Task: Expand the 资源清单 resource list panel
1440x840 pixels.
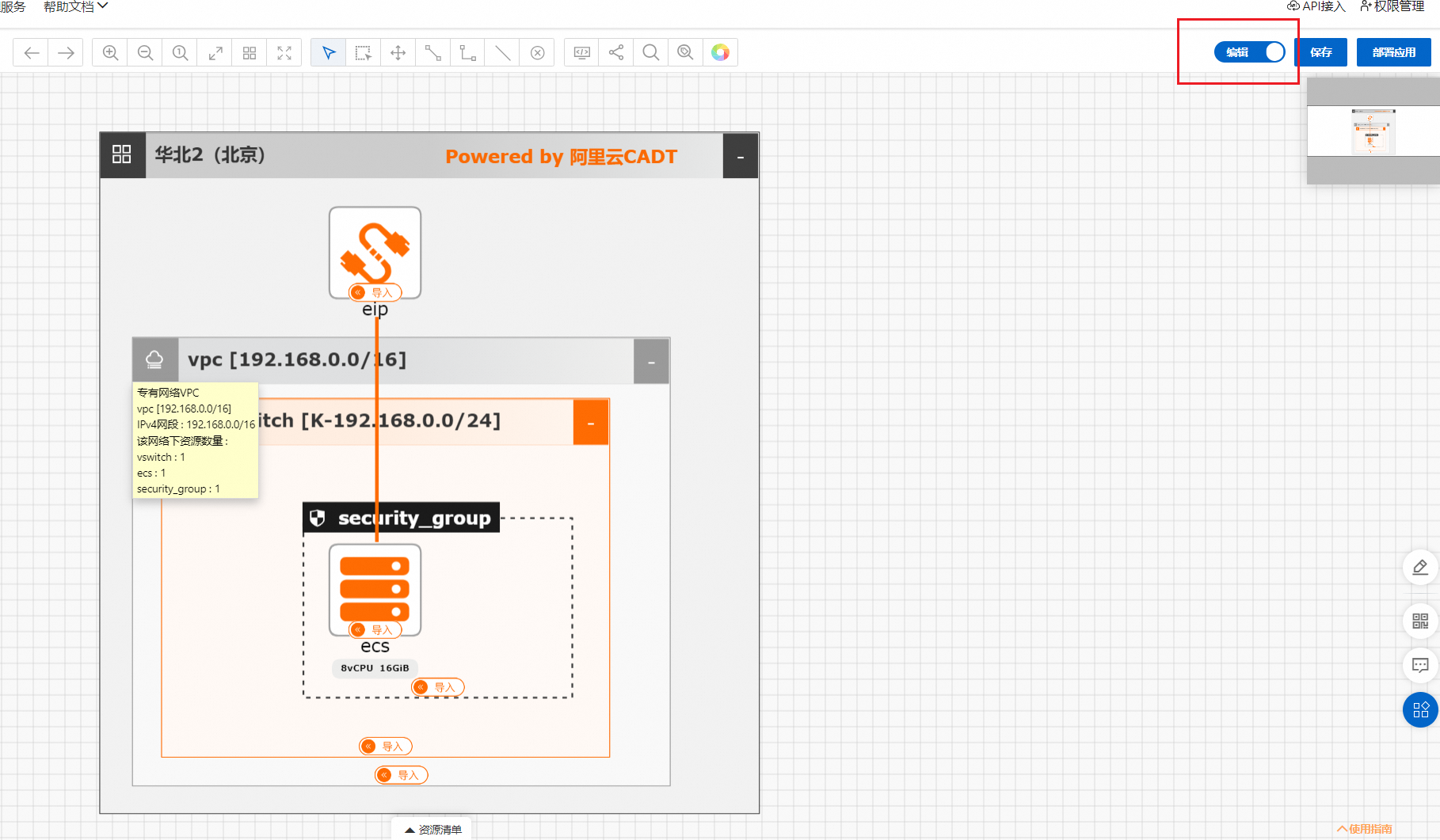Action: (432, 829)
